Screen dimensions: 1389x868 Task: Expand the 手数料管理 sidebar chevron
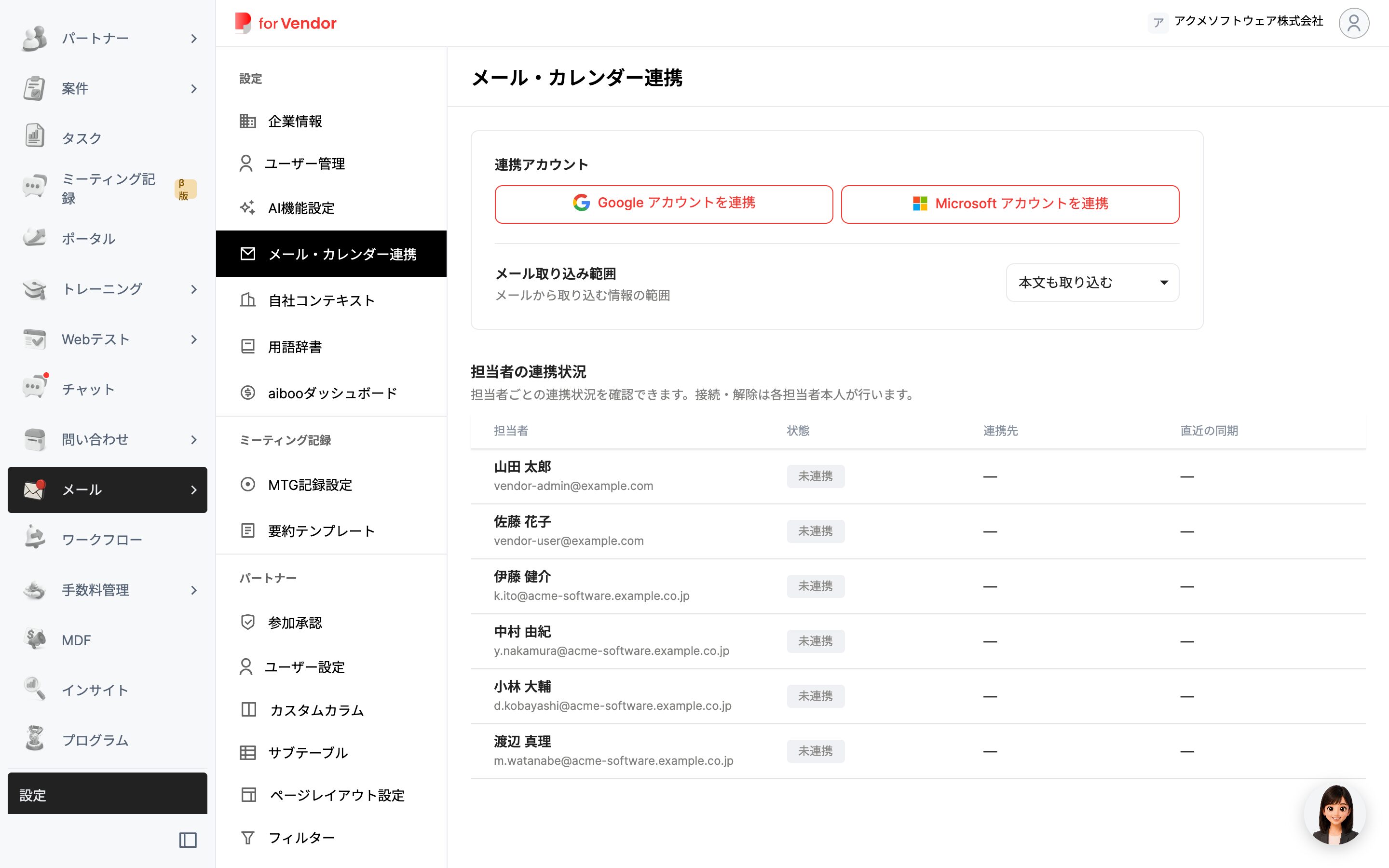coord(193,590)
